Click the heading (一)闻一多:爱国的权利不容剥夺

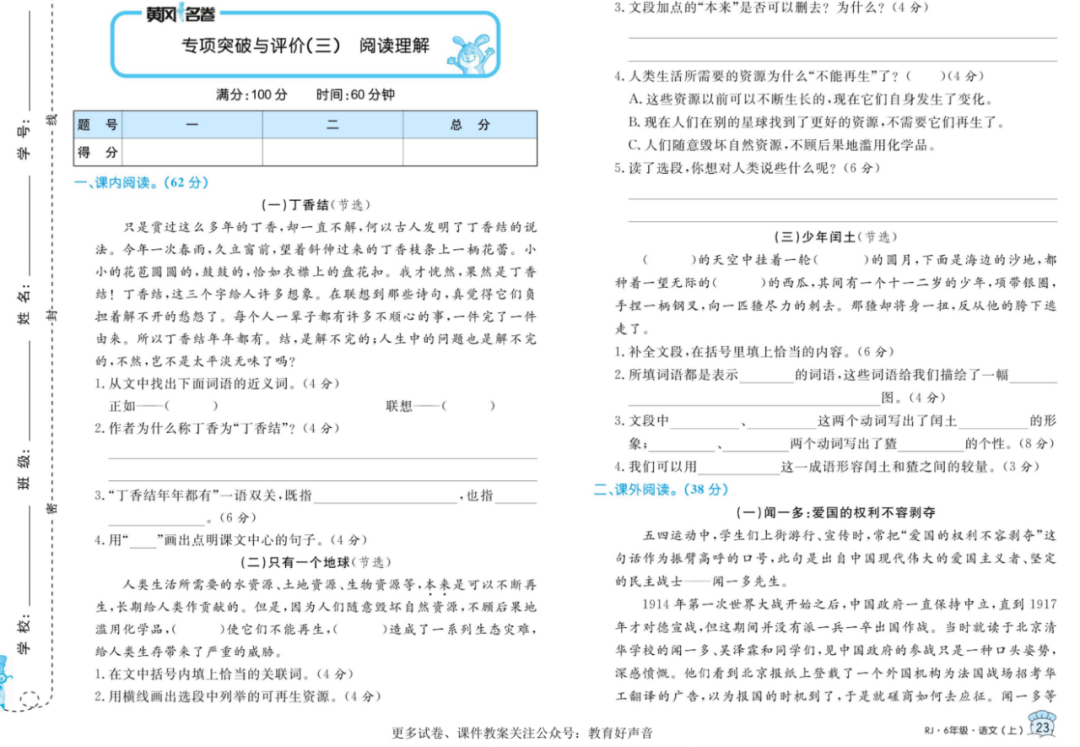(x=835, y=512)
